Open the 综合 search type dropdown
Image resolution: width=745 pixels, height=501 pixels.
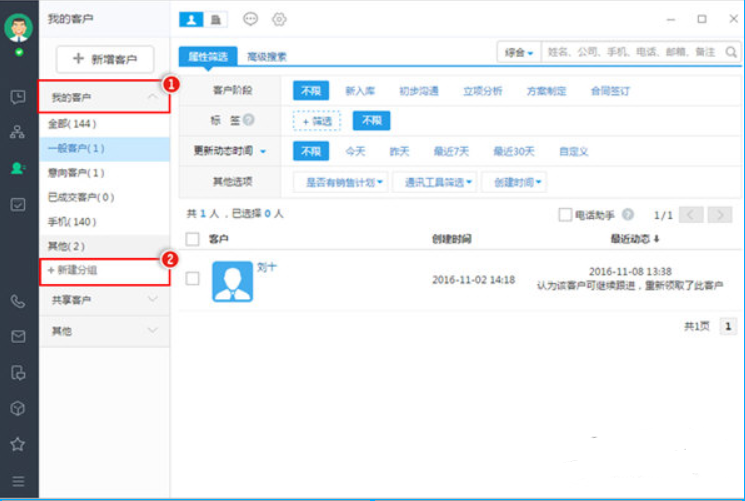[518, 51]
